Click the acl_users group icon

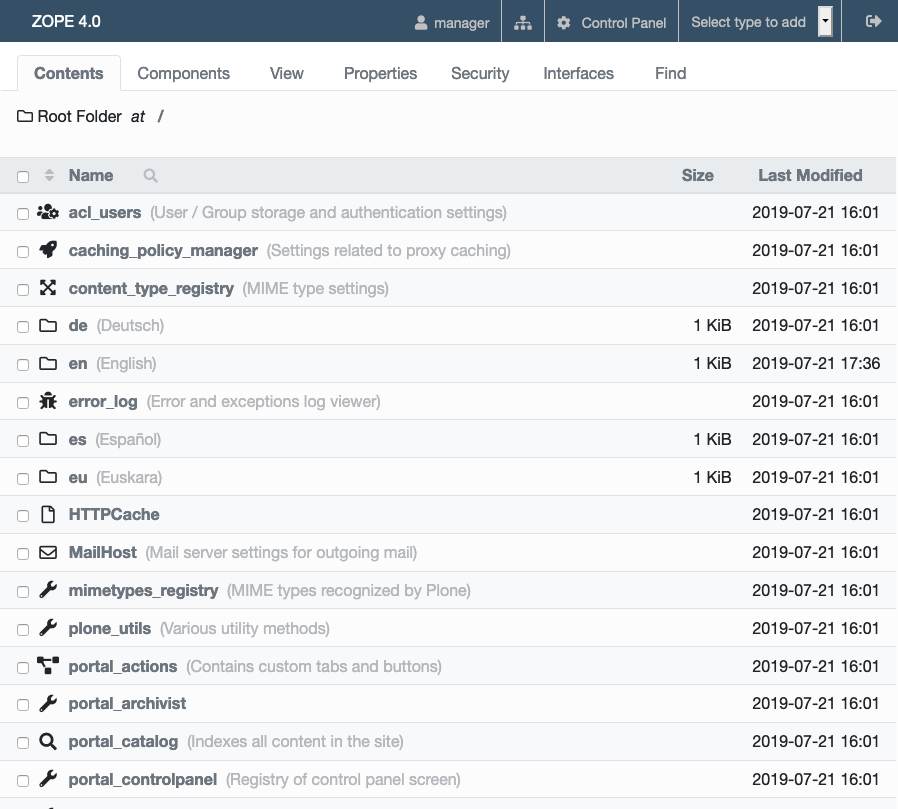[x=48, y=212]
